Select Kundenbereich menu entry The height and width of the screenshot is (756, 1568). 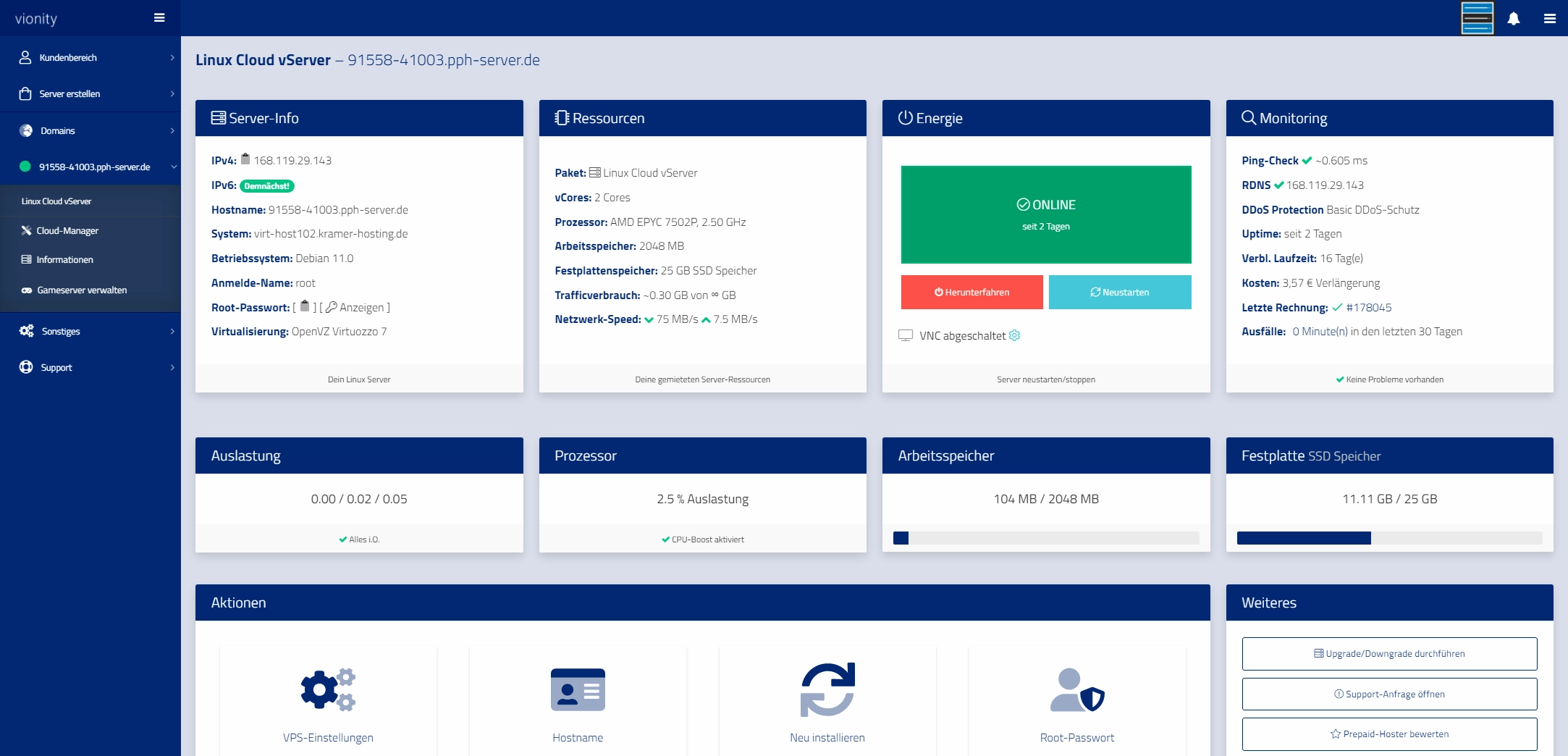(90, 57)
